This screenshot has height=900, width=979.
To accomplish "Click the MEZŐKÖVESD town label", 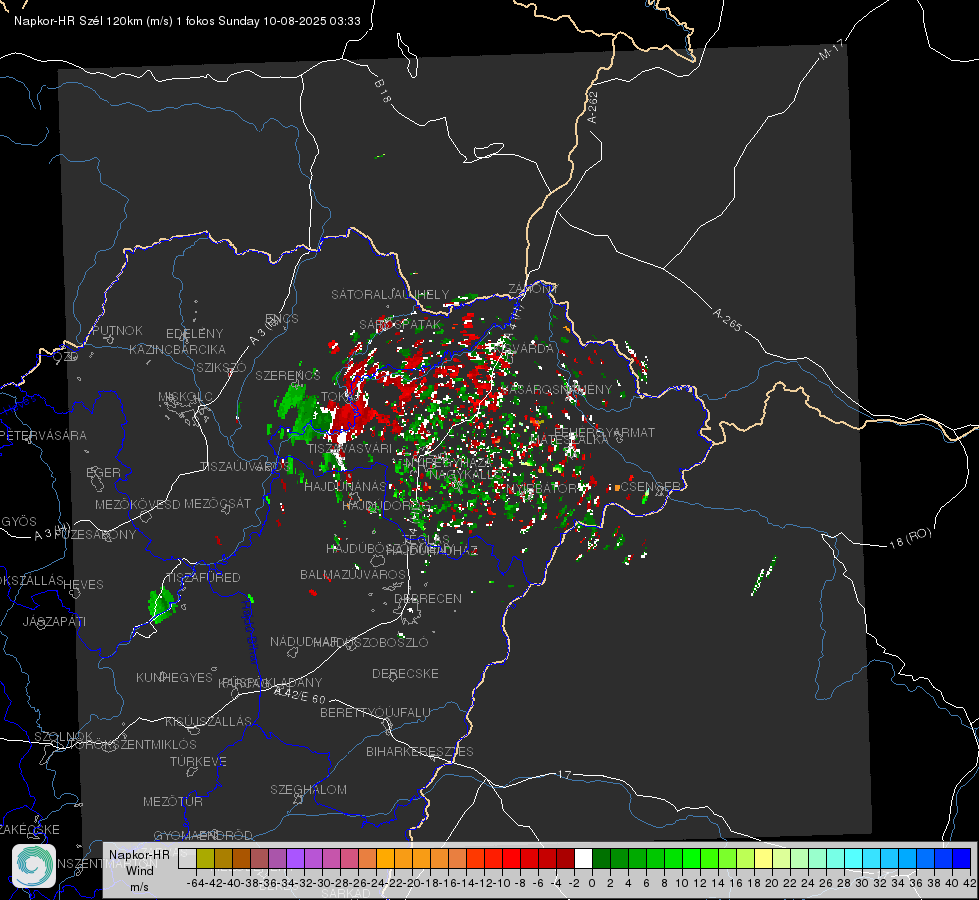I will pos(137,504).
